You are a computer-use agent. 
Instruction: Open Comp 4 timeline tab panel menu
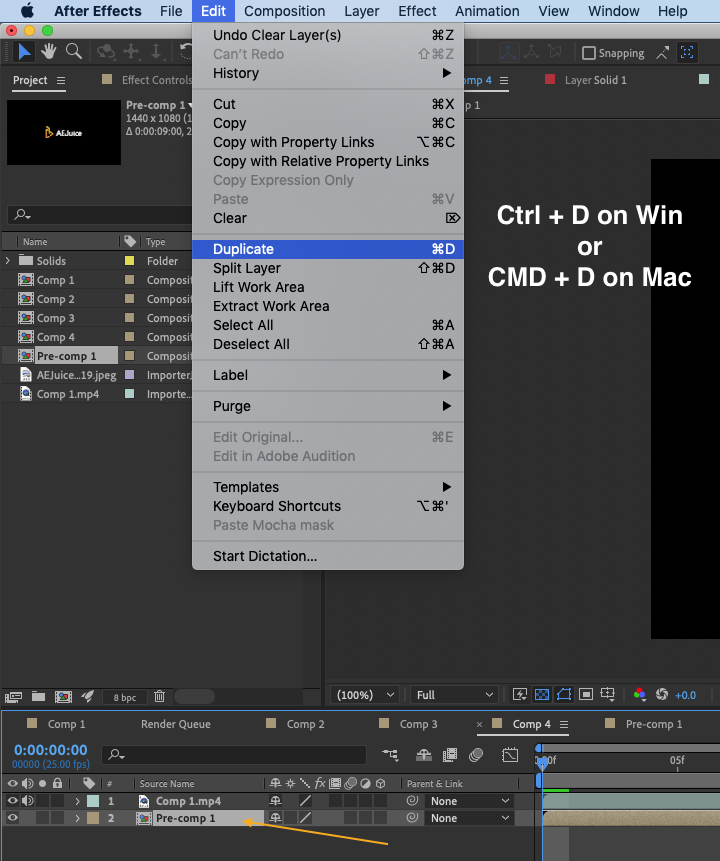(563, 724)
